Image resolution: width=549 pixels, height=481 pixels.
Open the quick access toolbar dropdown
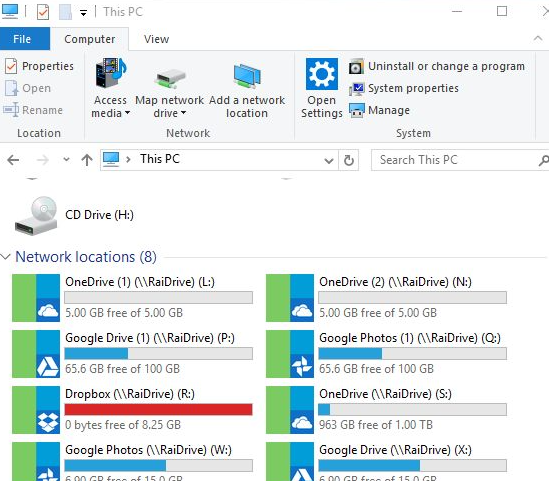point(83,13)
